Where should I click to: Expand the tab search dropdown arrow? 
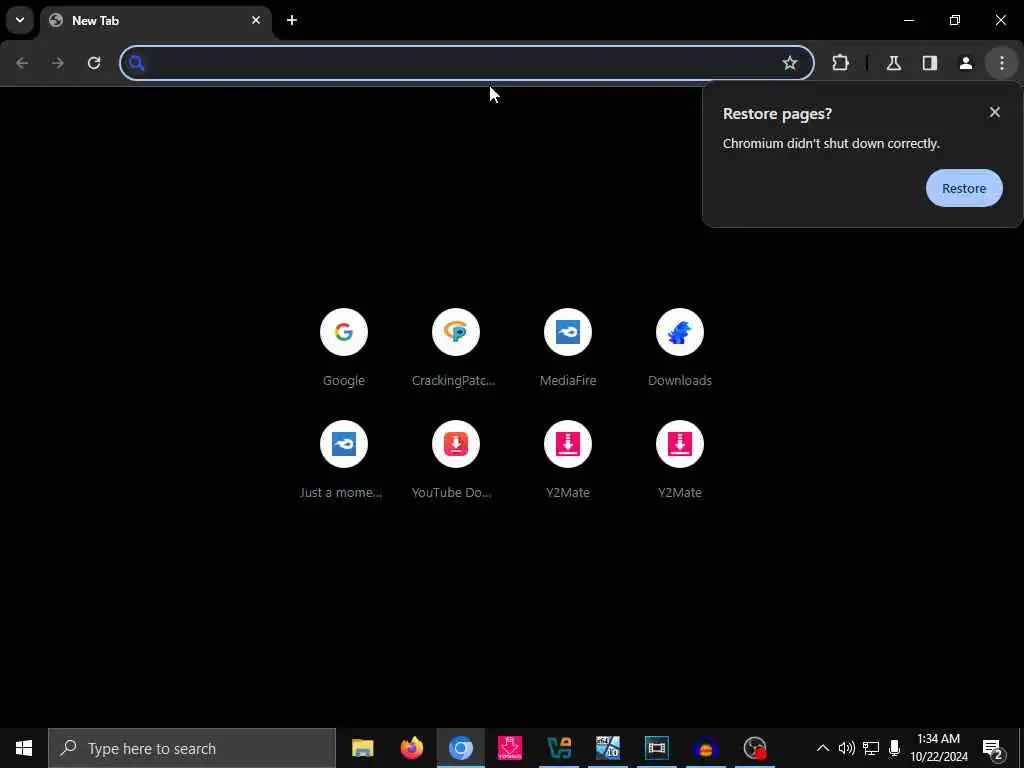(x=20, y=20)
